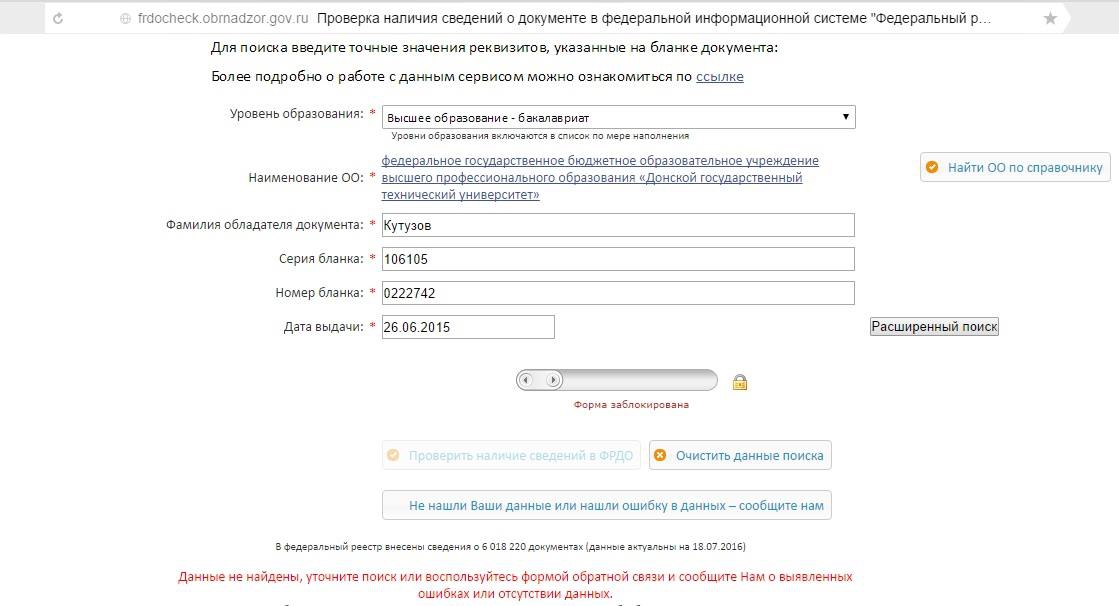Image resolution: width=1119 pixels, height=606 pixels.
Task: Follow the 'ссылке' hyperlink about the service
Action: [719, 76]
